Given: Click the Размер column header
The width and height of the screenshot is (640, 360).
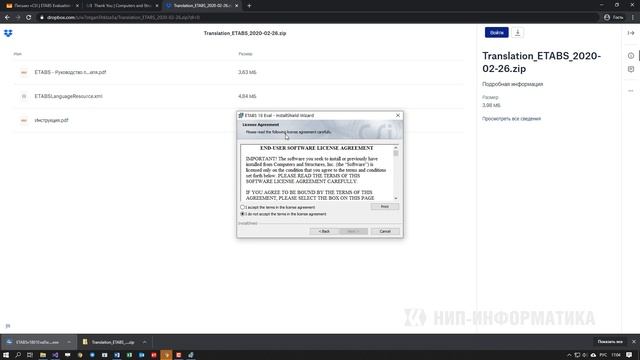Looking at the screenshot, I should [x=245, y=54].
